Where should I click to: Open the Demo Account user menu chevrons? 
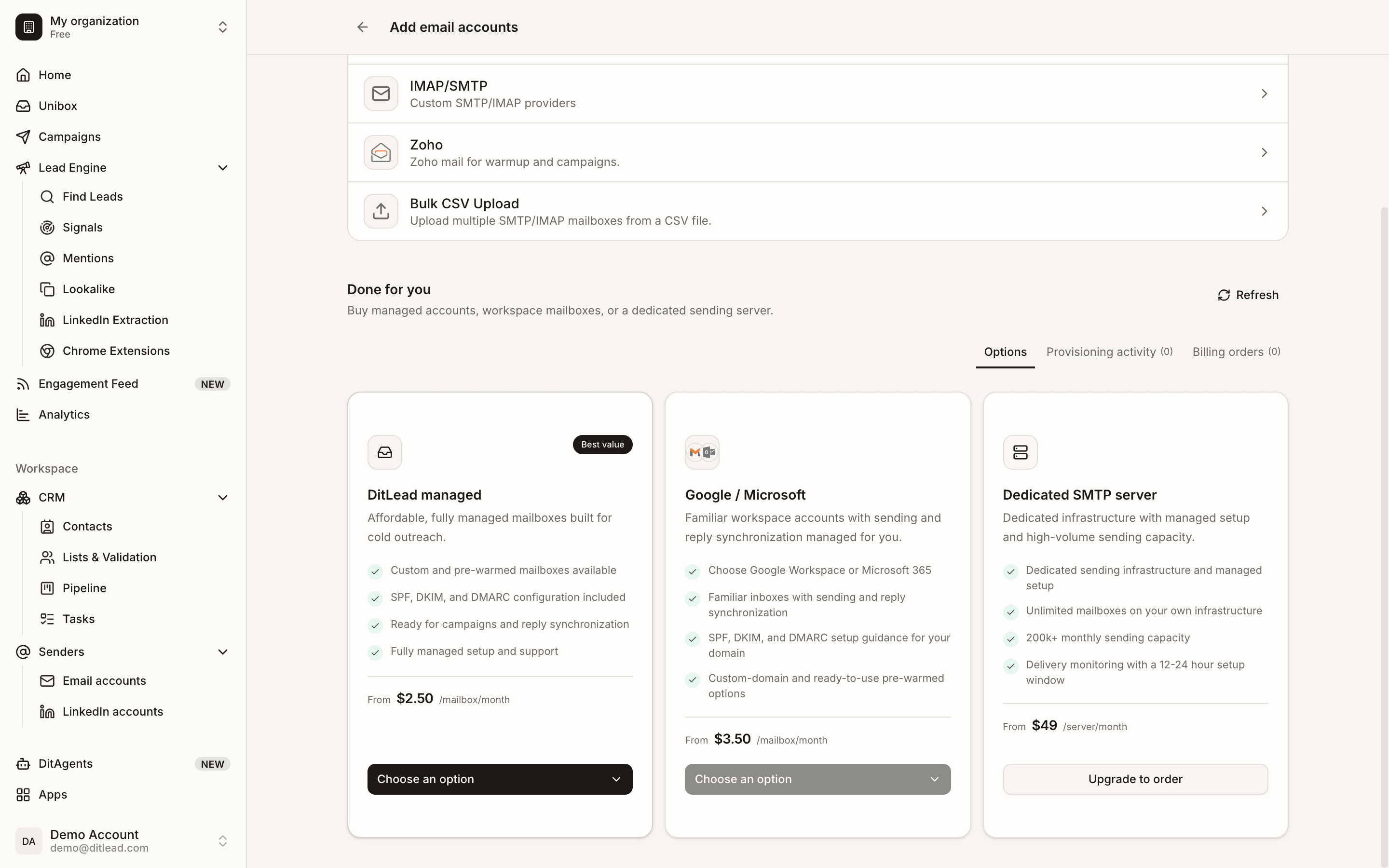[x=223, y=841]
